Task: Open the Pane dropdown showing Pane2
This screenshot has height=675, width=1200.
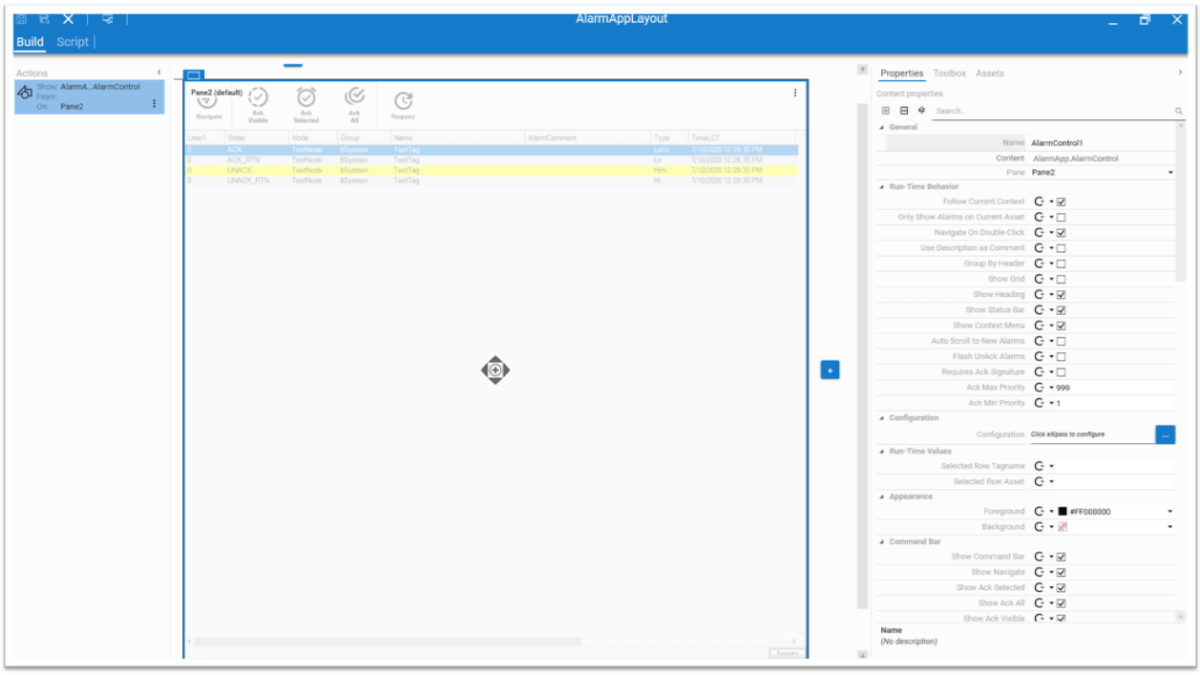Action: coord(1170,173)
